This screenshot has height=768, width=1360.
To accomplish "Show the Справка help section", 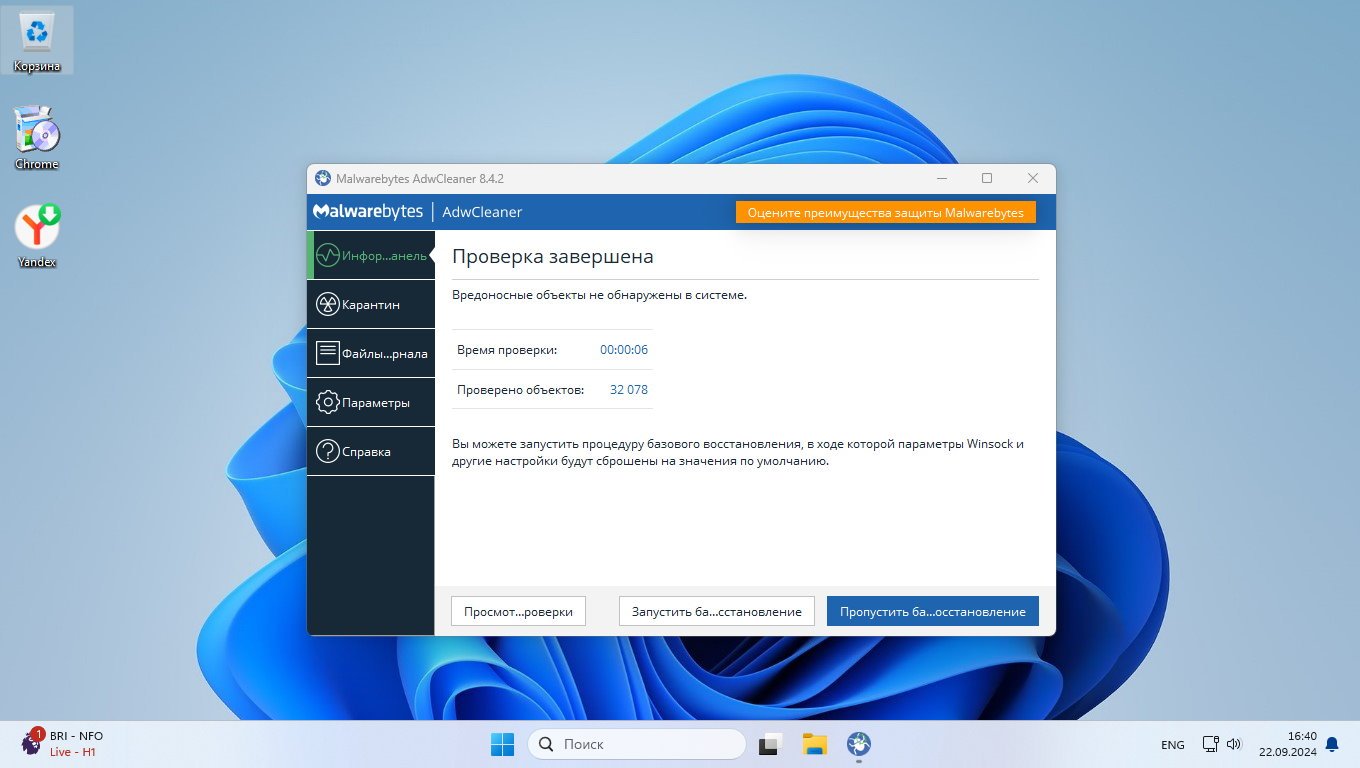I will [371, 451].
